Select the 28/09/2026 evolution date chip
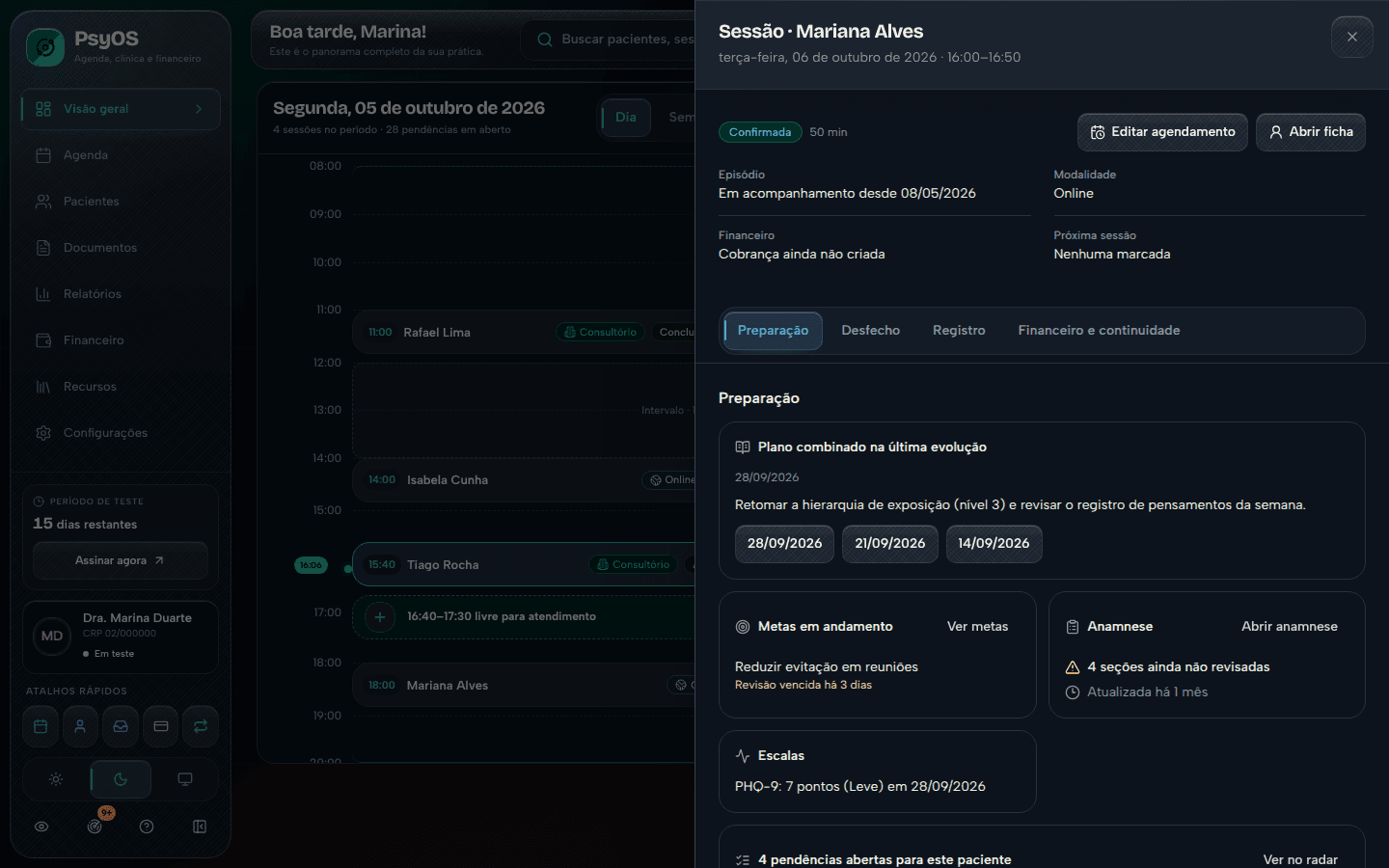Image resolution: width=1389 pixels, height=868 pixels. click(784, 544)
